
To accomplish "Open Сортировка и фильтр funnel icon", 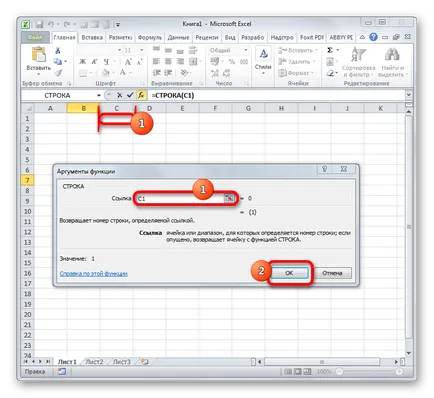I will 358,55.
